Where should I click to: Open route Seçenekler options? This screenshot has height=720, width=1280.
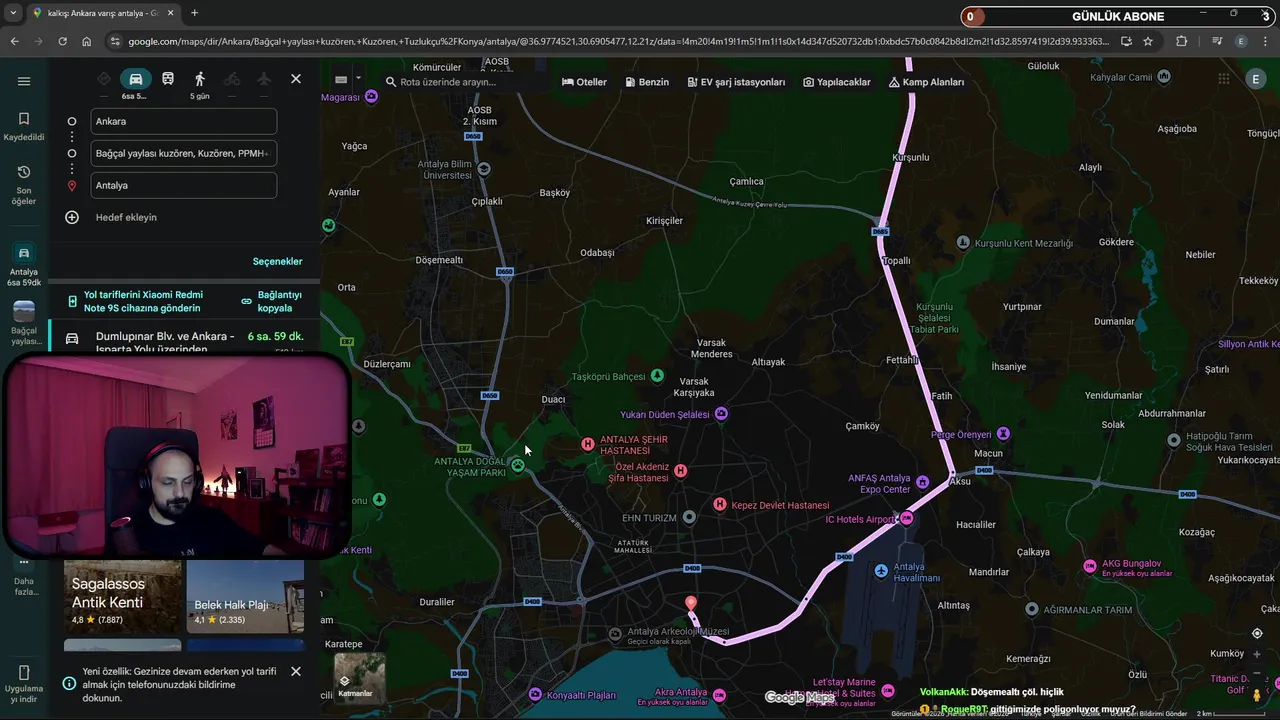pos(277,261)
